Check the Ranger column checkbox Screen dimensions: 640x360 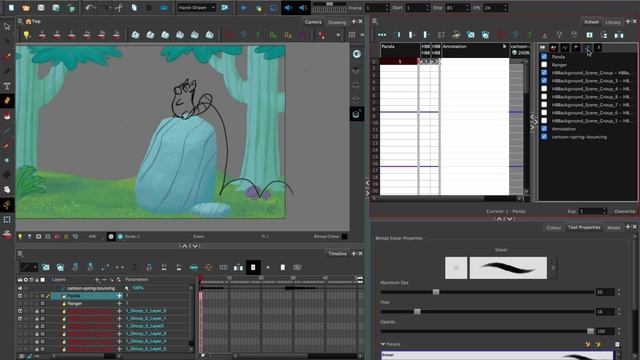(x=544, y=64)
